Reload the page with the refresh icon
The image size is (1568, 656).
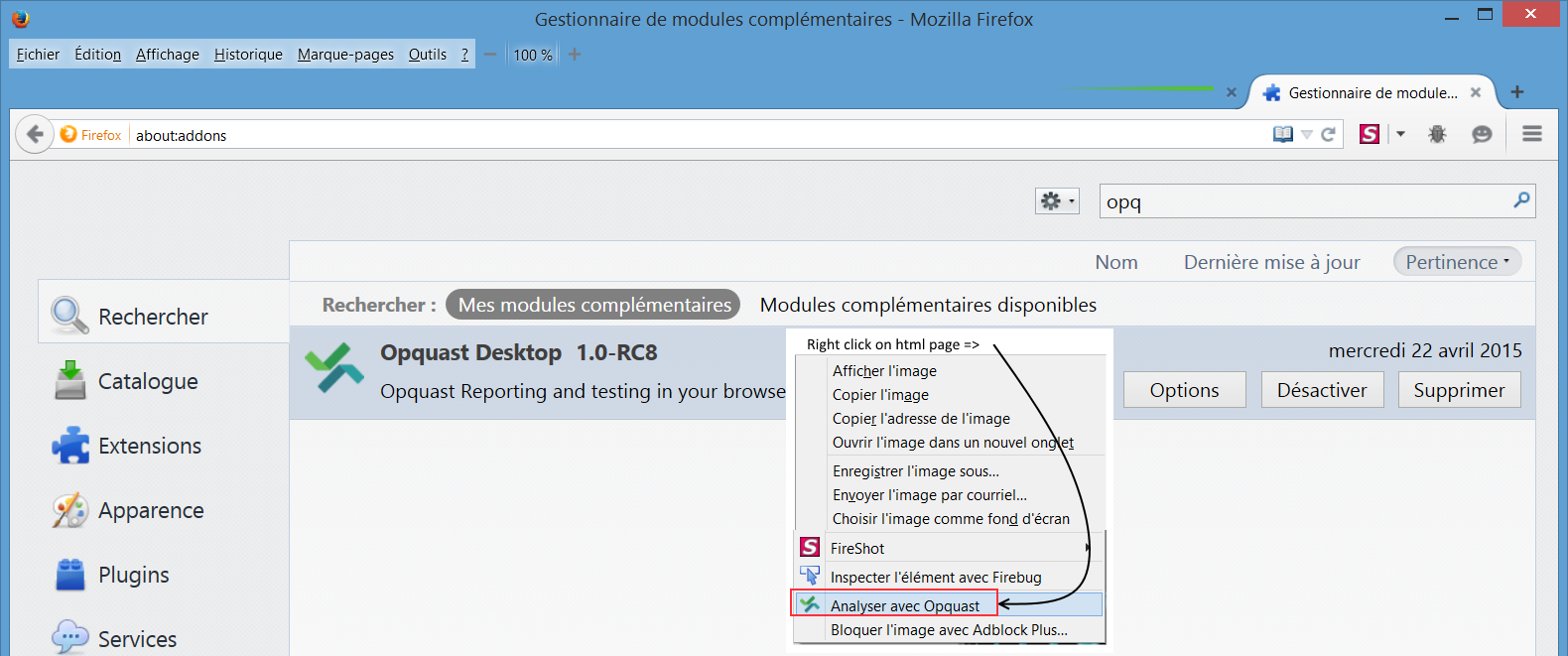(1328, 134)
